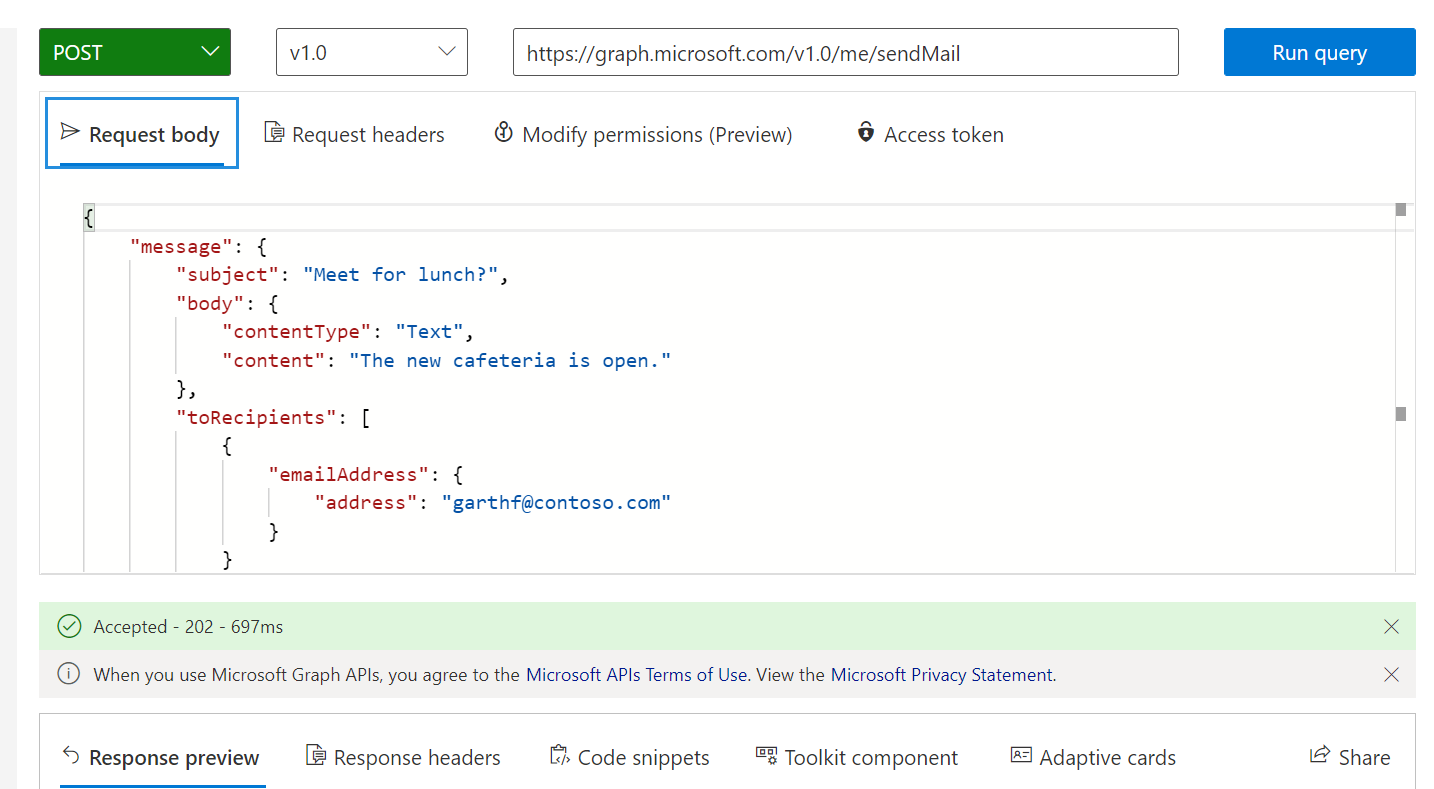Click the Share arrow icon

pyautogui.click(x=1320, y=755)
